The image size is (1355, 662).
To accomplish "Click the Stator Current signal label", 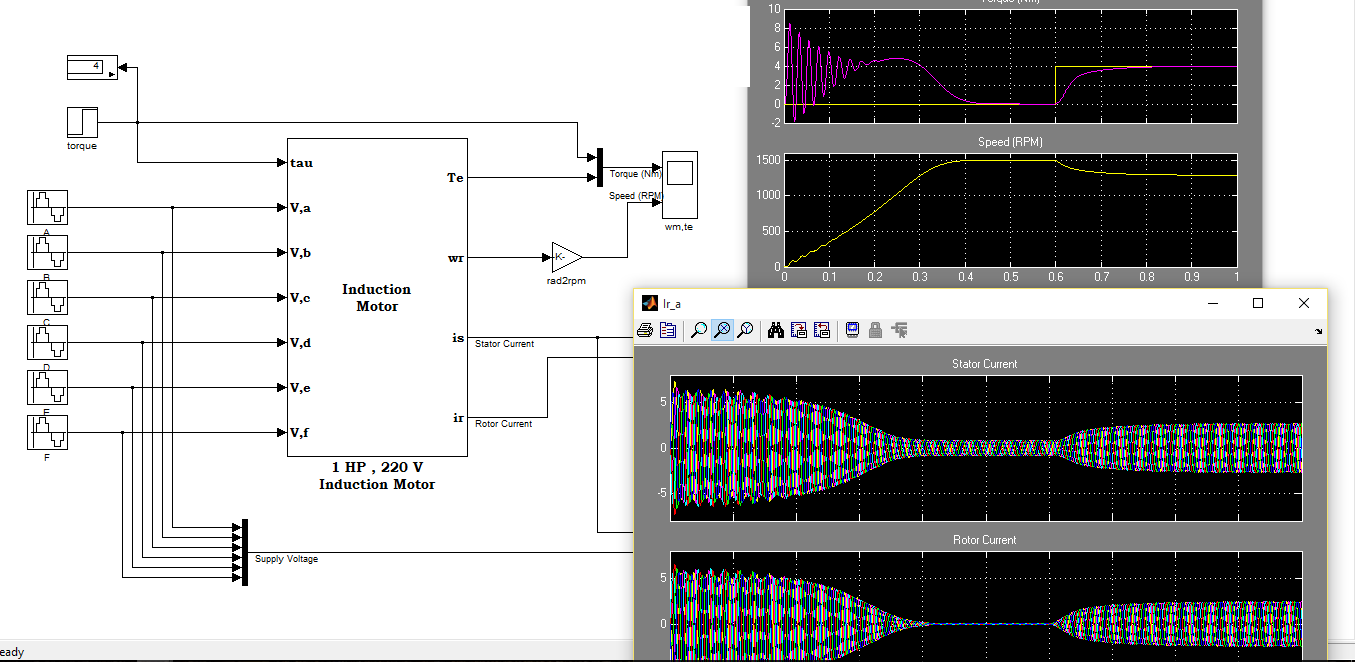I will point(504,344).
